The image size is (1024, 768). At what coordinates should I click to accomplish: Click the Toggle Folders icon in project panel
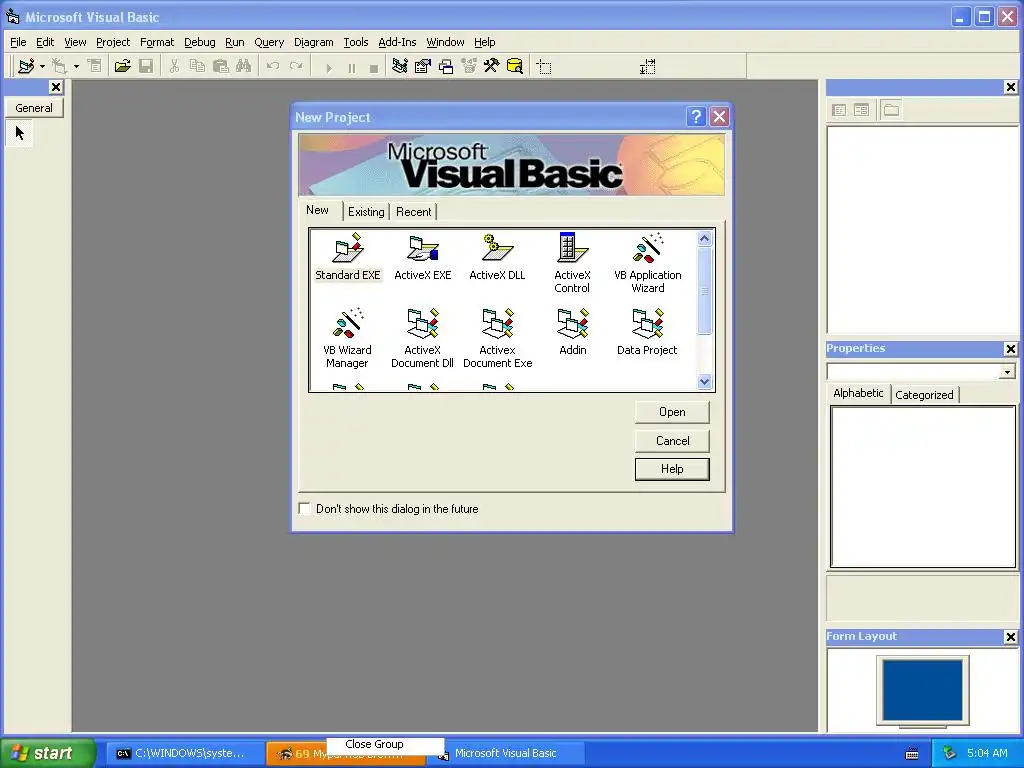[891, 110]
